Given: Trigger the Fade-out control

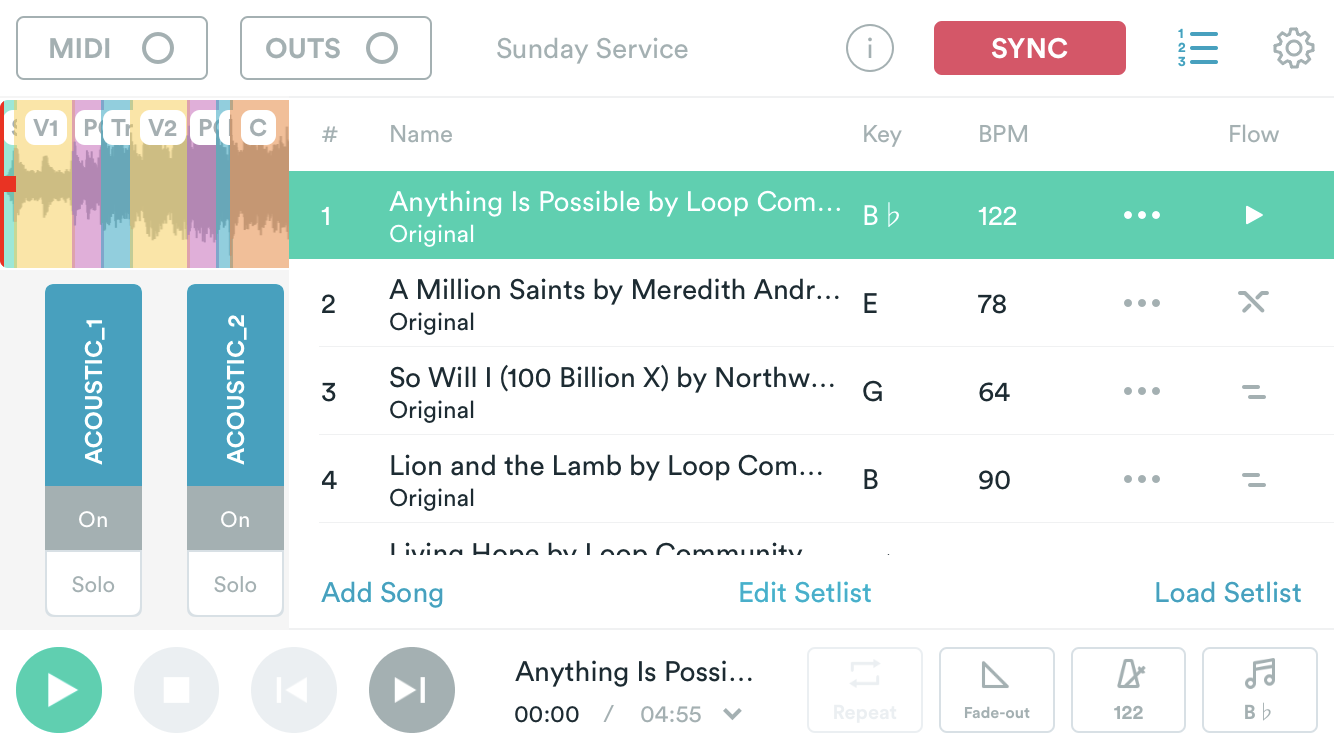Looking at the screenshot, I should pyautogui.click(x=996, y=689).
